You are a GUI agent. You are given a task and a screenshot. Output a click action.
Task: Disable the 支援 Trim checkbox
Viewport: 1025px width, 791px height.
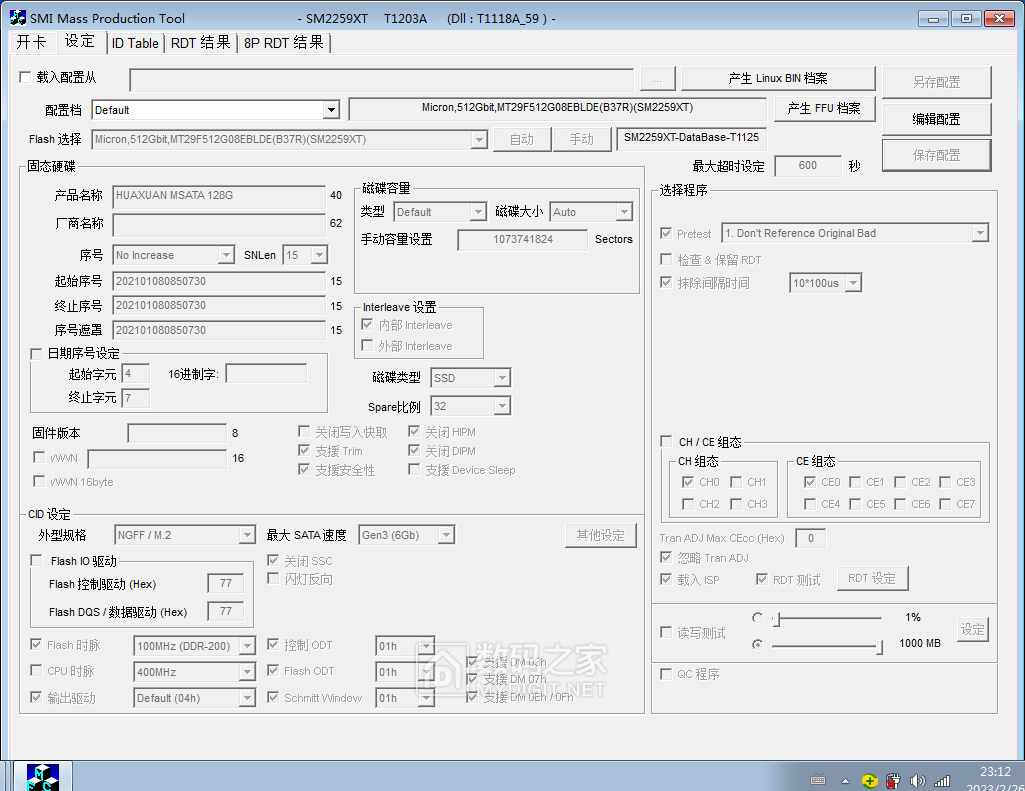pyautogui.click(x=305, y=450)
